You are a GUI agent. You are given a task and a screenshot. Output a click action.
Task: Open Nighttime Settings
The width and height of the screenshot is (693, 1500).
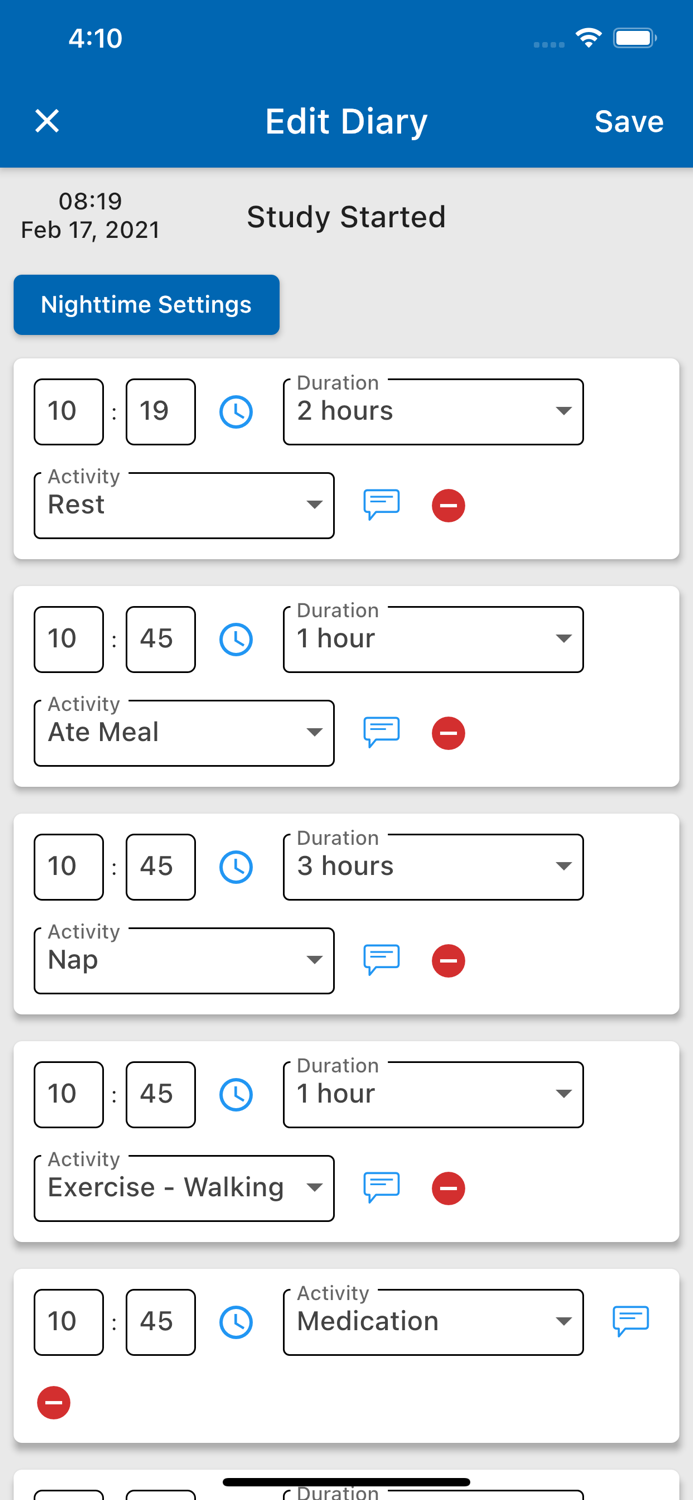146,305
